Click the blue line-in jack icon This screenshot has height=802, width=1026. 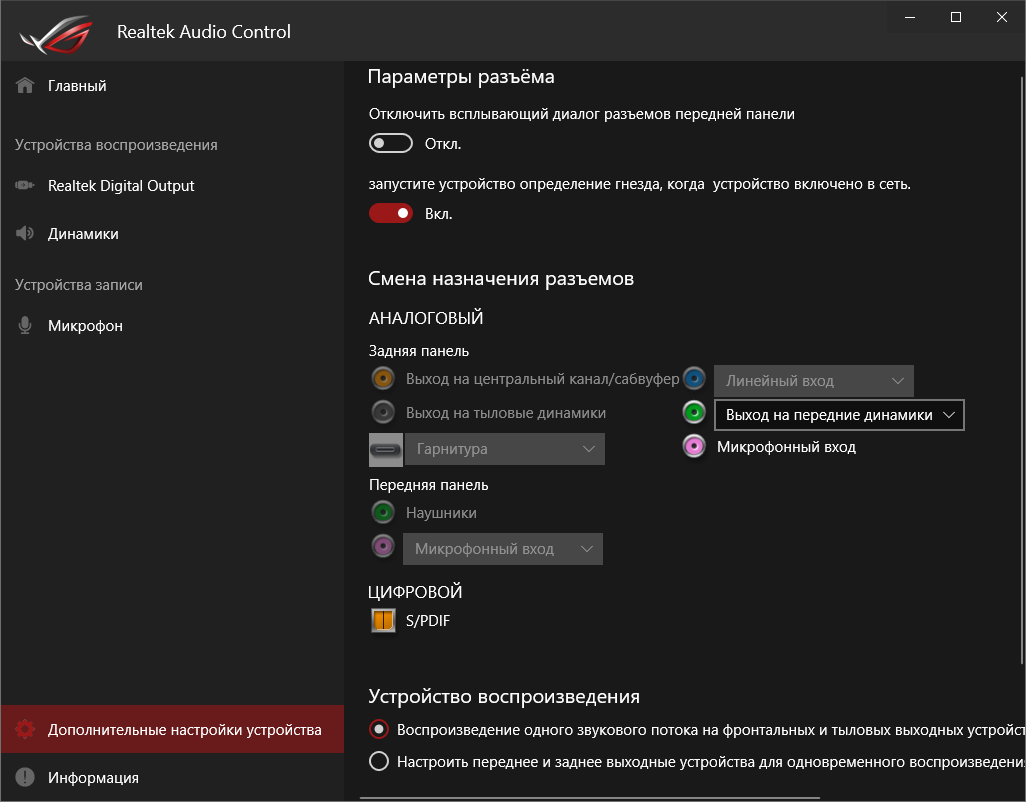pos(695,379)
